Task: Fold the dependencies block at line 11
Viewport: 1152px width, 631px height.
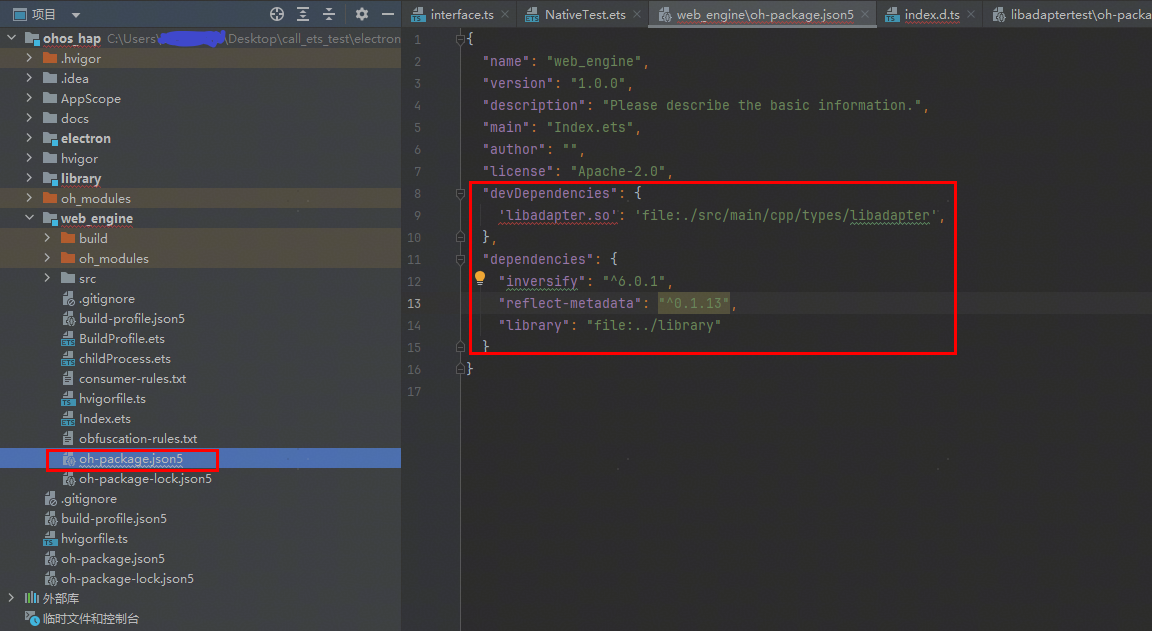Action: [x=461, y=259]
